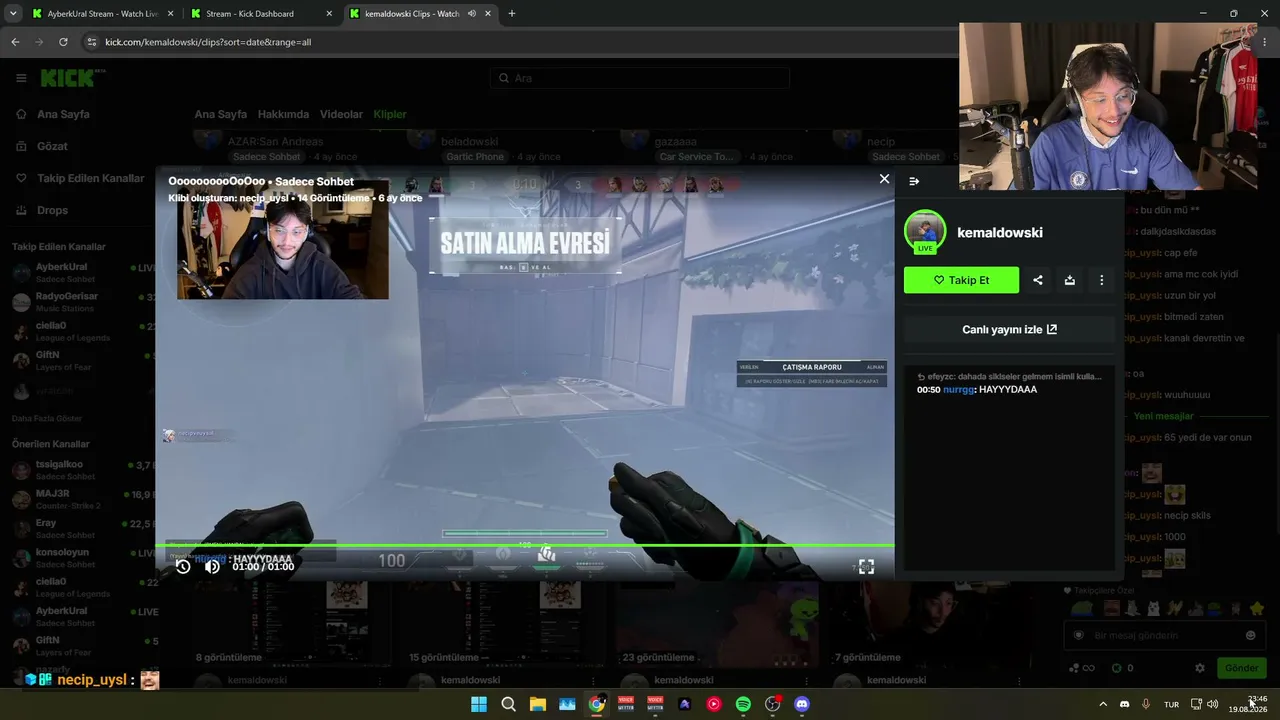Click the nurrgg username in clip chat
The height and width of the screenshot is (720, 1280).
click(x=958, y=389)
